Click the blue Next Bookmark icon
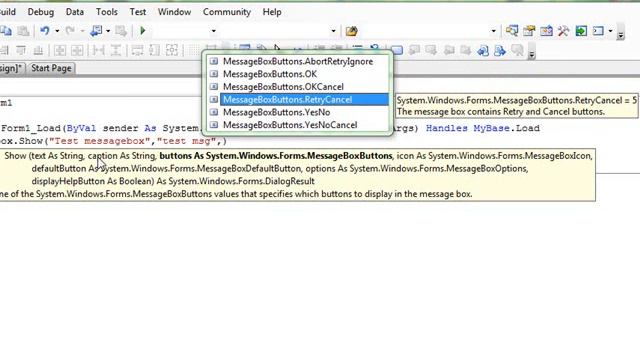 [500, 51]
